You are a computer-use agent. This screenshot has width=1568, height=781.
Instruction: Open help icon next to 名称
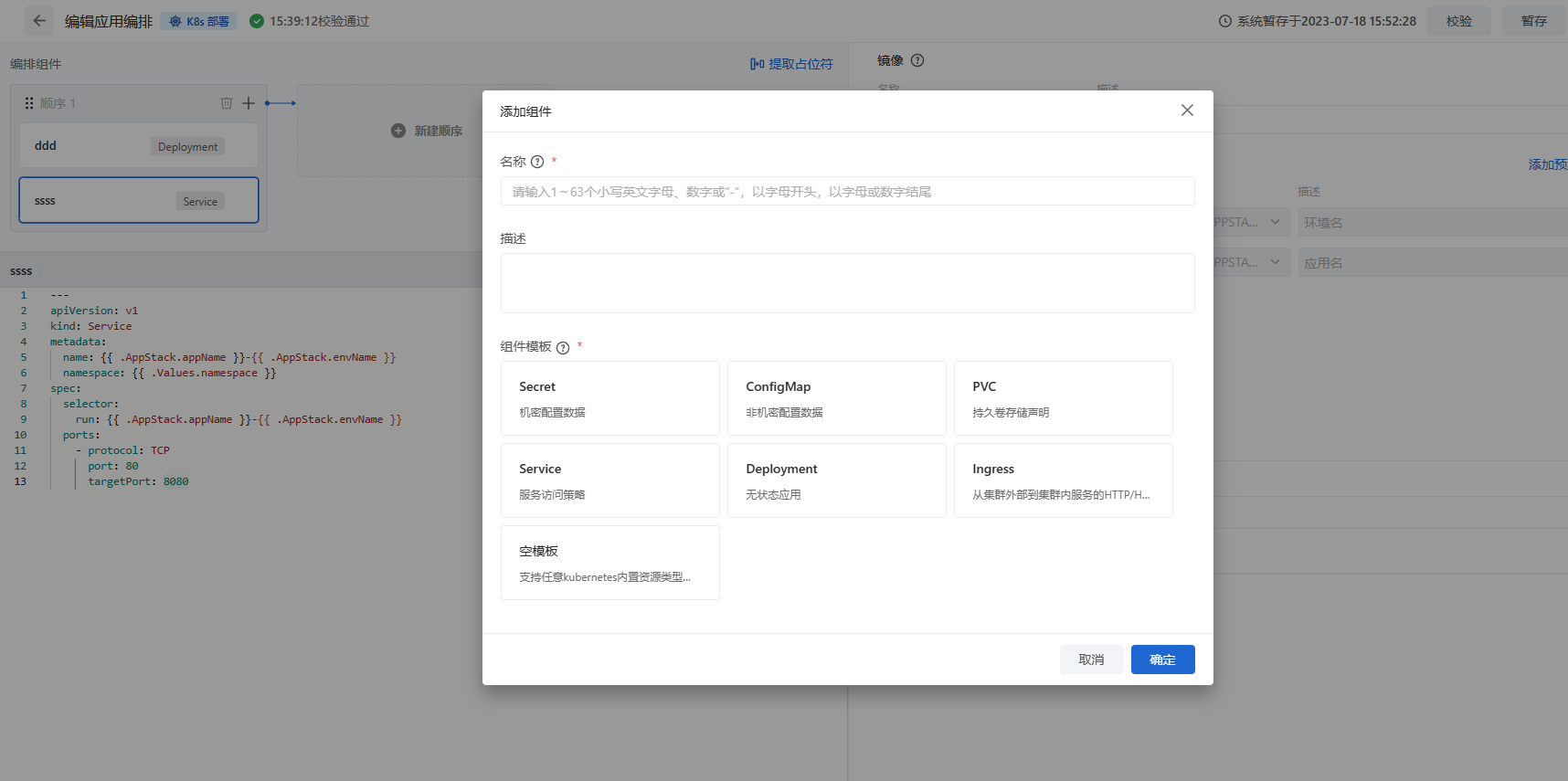[537, 162]
